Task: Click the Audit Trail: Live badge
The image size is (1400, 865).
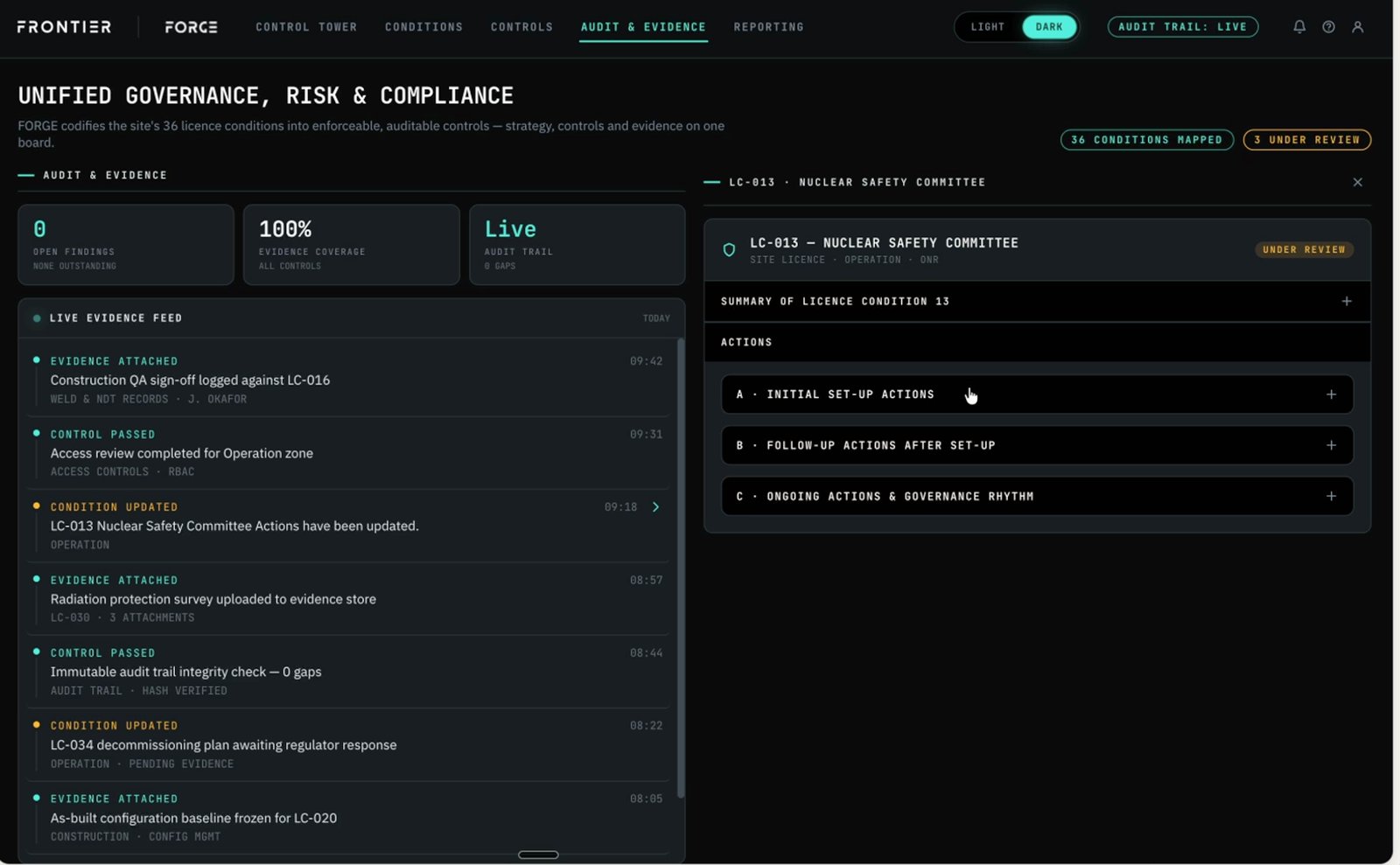Action: [x=1183, y=27]
